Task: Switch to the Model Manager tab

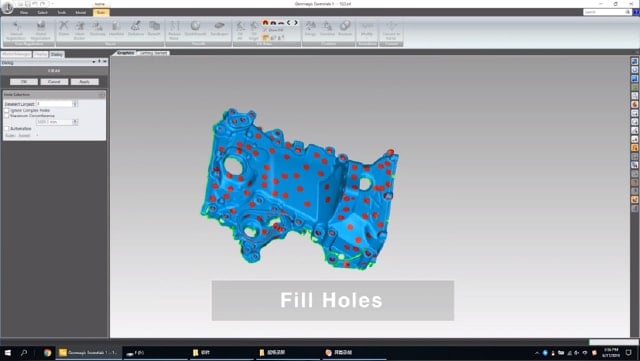Action: [16, 54]
